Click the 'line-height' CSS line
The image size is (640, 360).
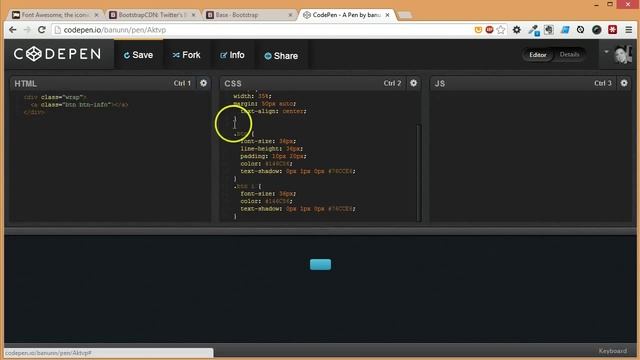(x=271, y=149)
